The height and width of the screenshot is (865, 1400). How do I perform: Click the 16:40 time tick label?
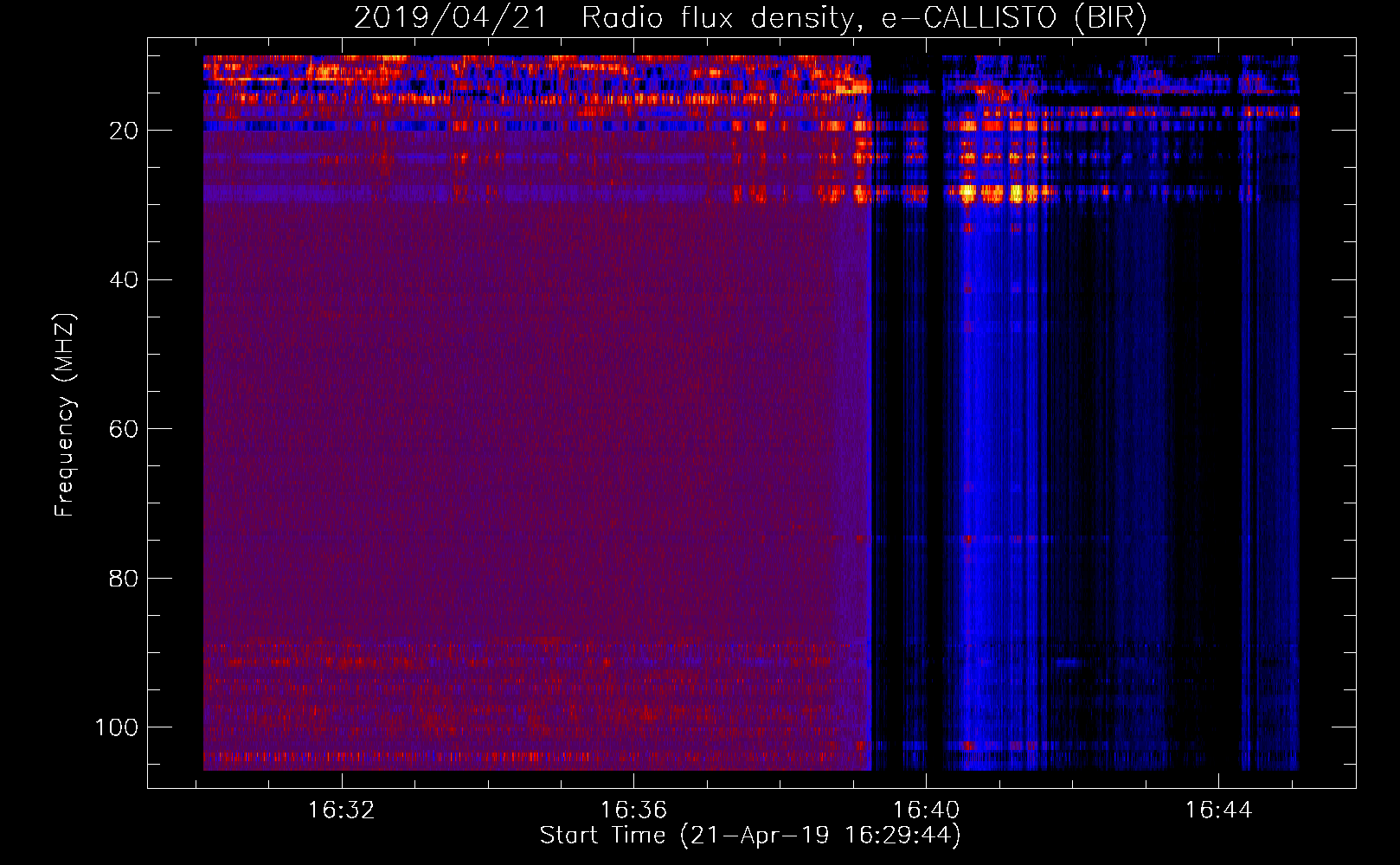pyautogui.click(x=926, y=811)
